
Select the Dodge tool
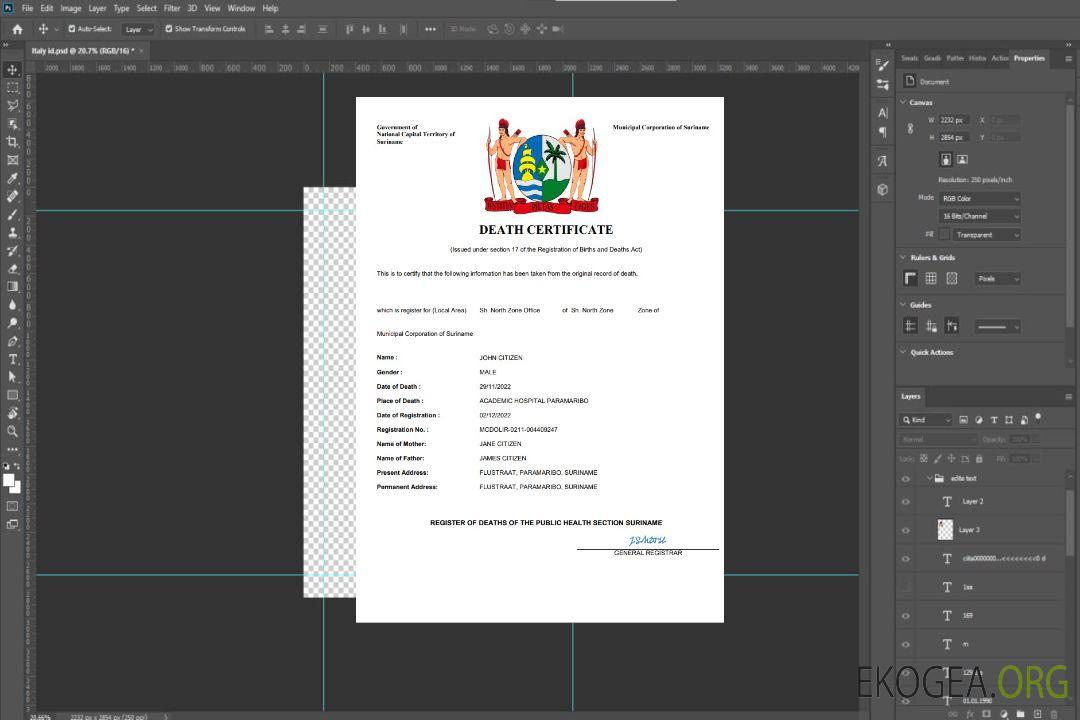click(x=12, y=323)
